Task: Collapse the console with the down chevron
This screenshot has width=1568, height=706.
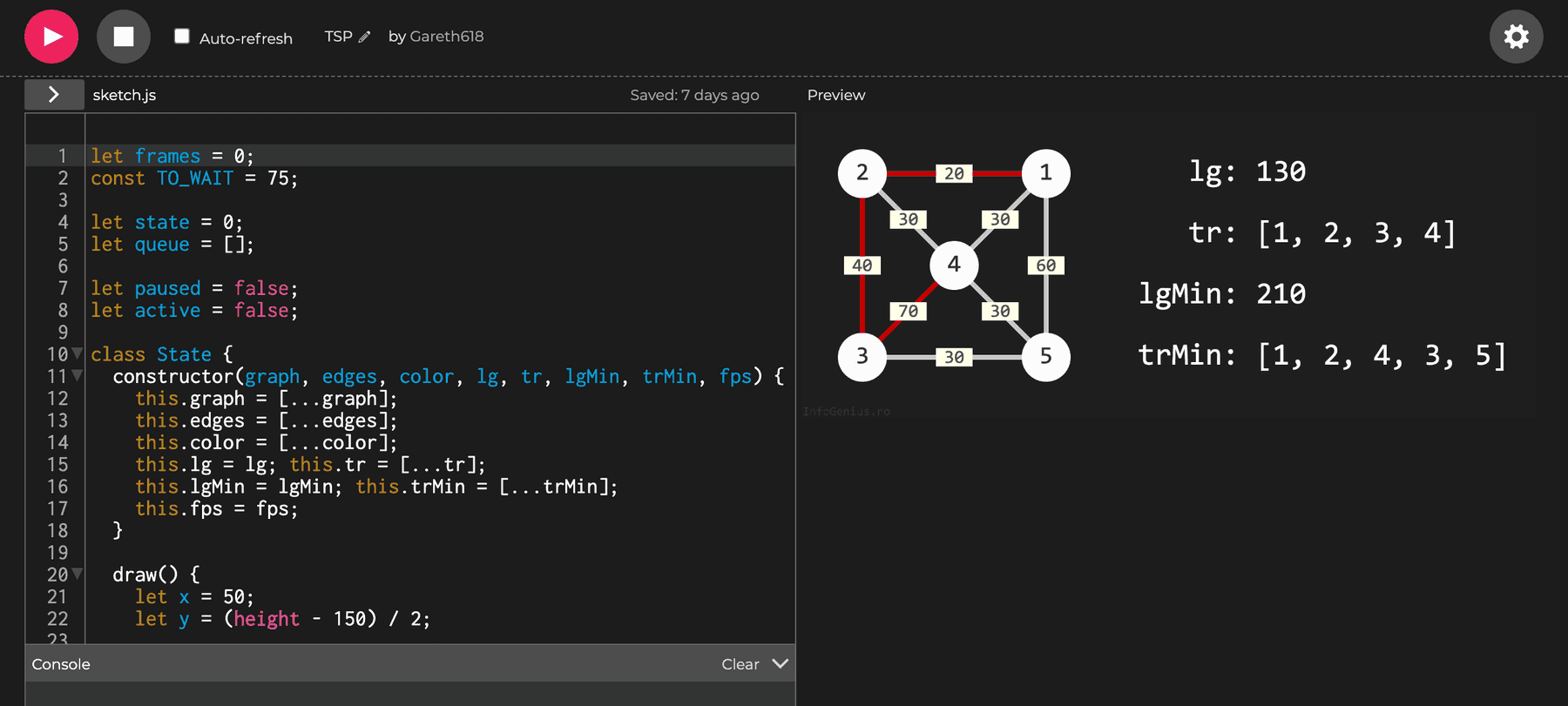Action: (x=781, y=663)
